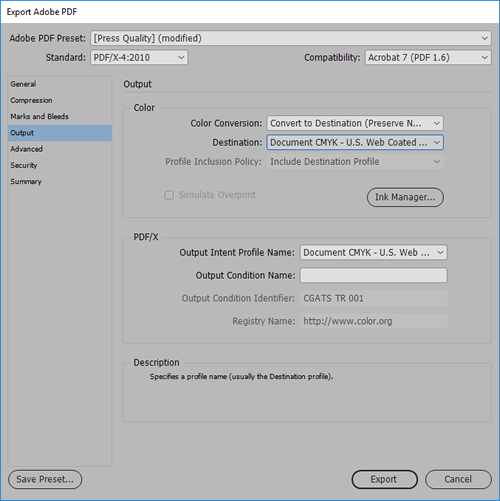This screenshot has width=500, height=501.
Task: Open the Adobe PDF Preset dropdown
Action: 291,38
